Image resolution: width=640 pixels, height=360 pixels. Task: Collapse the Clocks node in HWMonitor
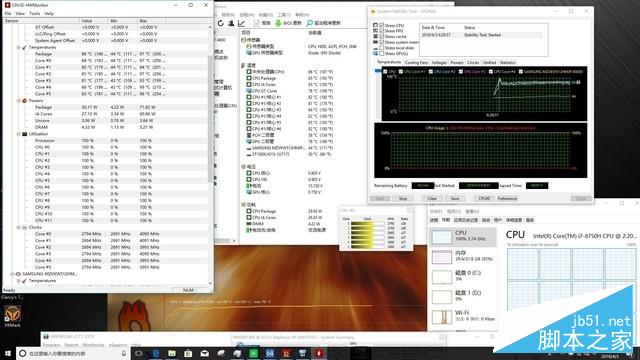[x=18, y=227]
